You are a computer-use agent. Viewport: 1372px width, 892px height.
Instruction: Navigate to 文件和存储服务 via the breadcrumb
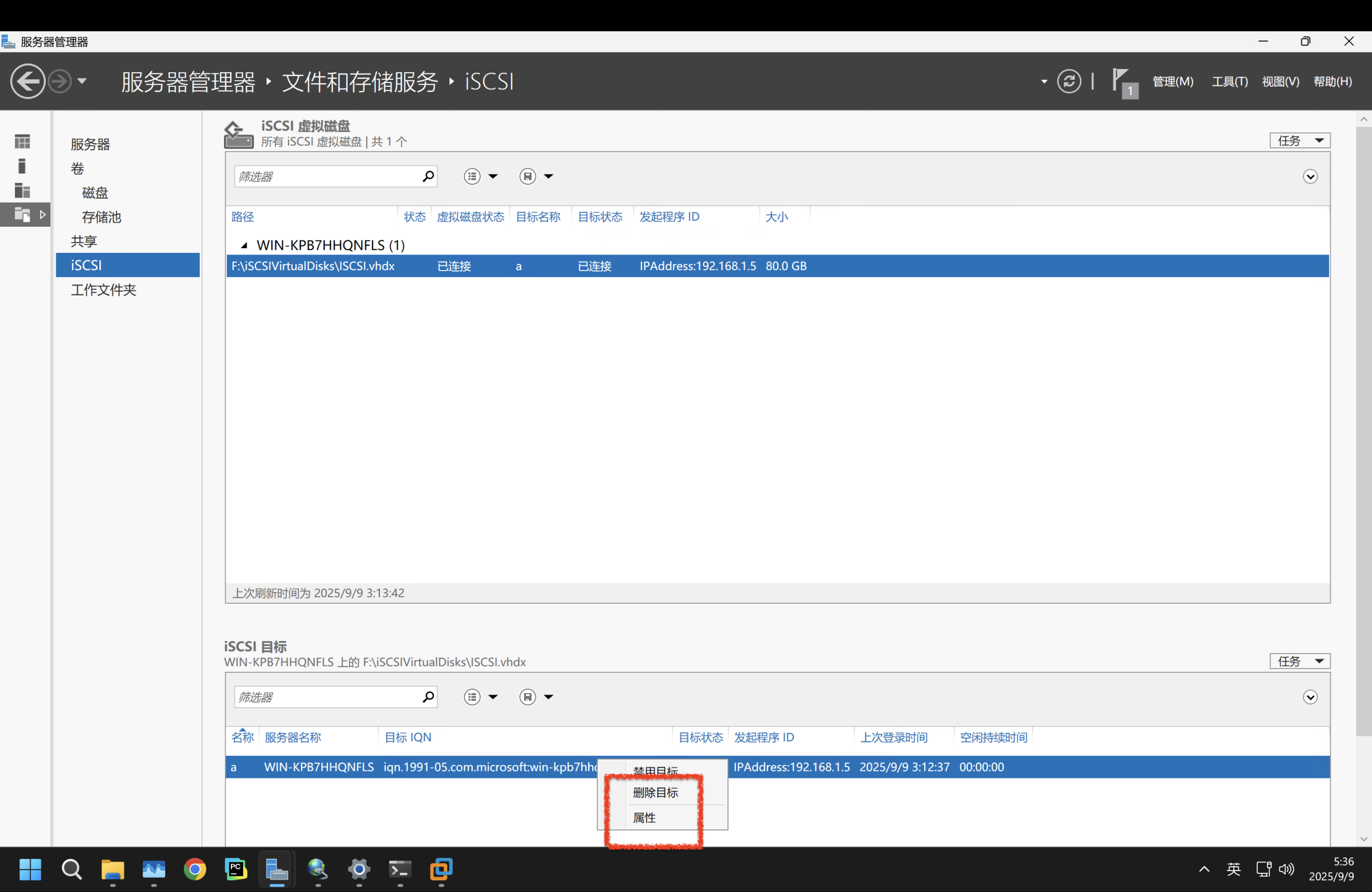(359, 81)
